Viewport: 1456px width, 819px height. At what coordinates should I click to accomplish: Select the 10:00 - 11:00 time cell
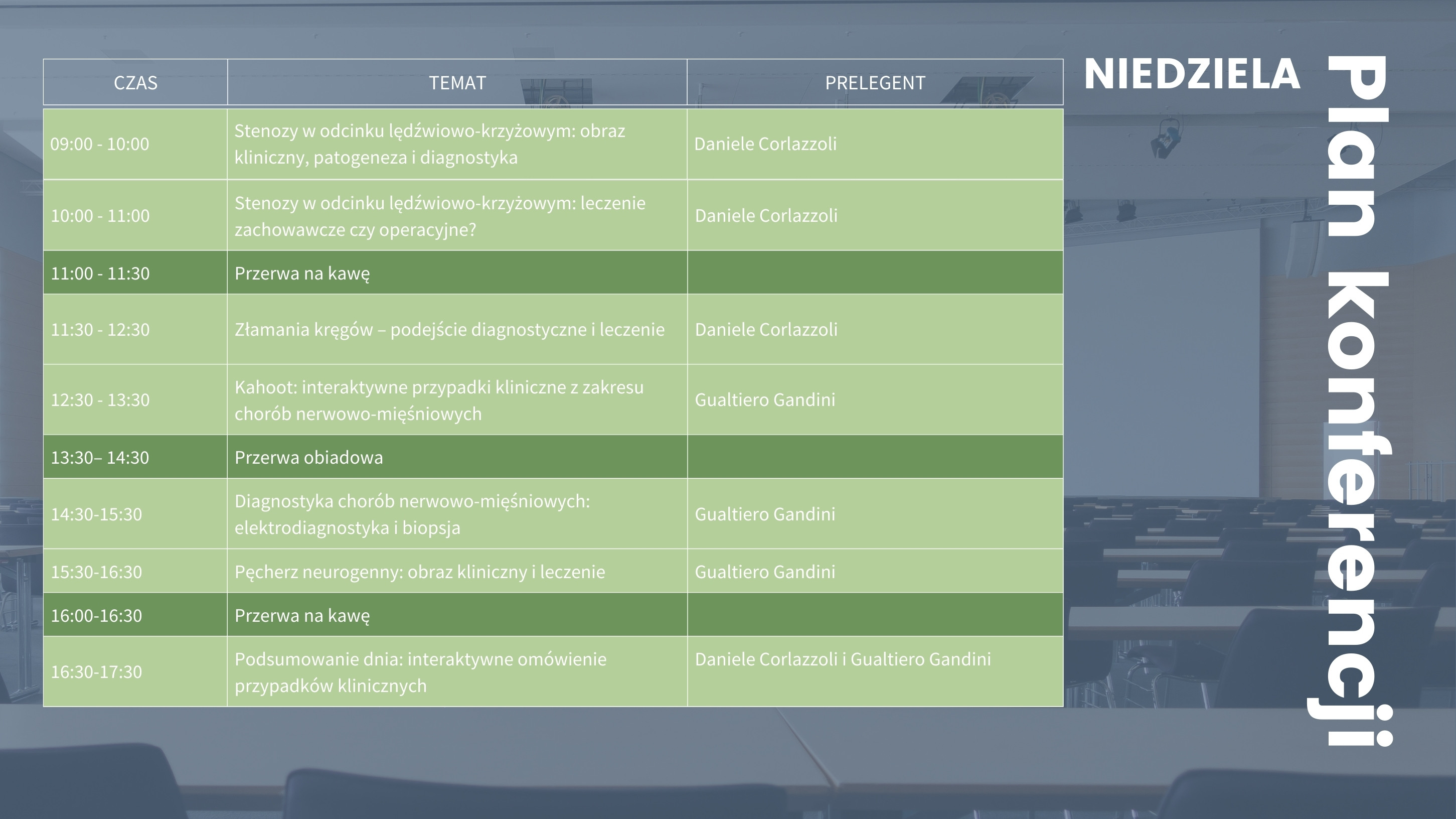[101, 216]
